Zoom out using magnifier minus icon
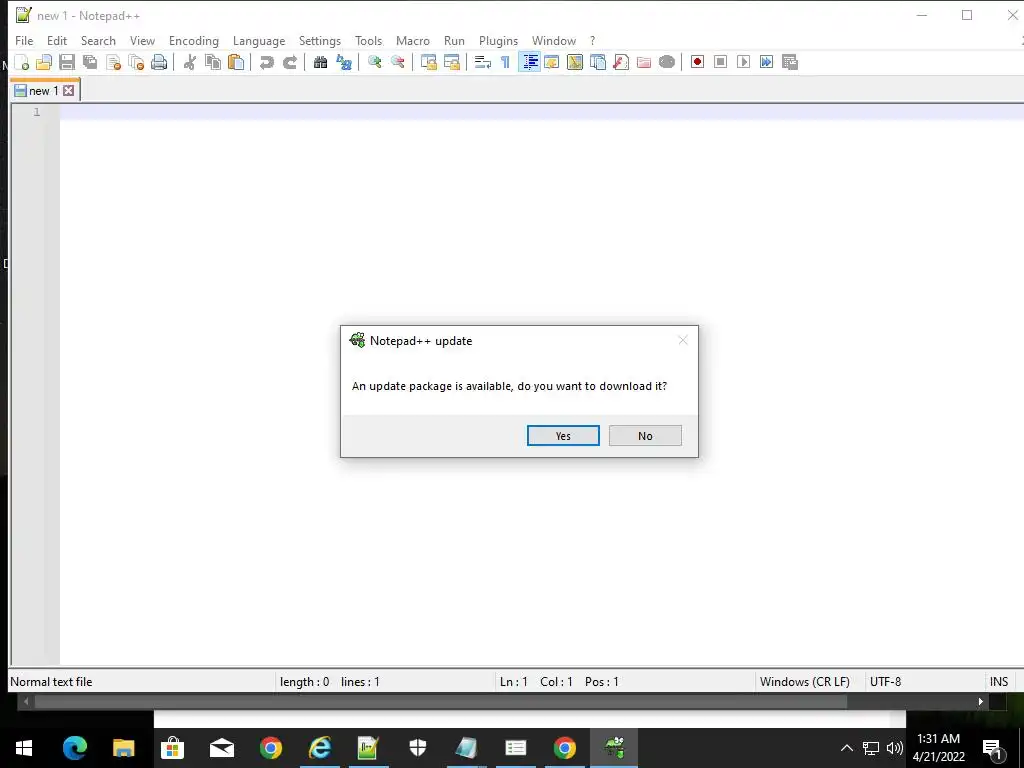This screenshot has height=768, width=1024. click(x=397, y=62)
